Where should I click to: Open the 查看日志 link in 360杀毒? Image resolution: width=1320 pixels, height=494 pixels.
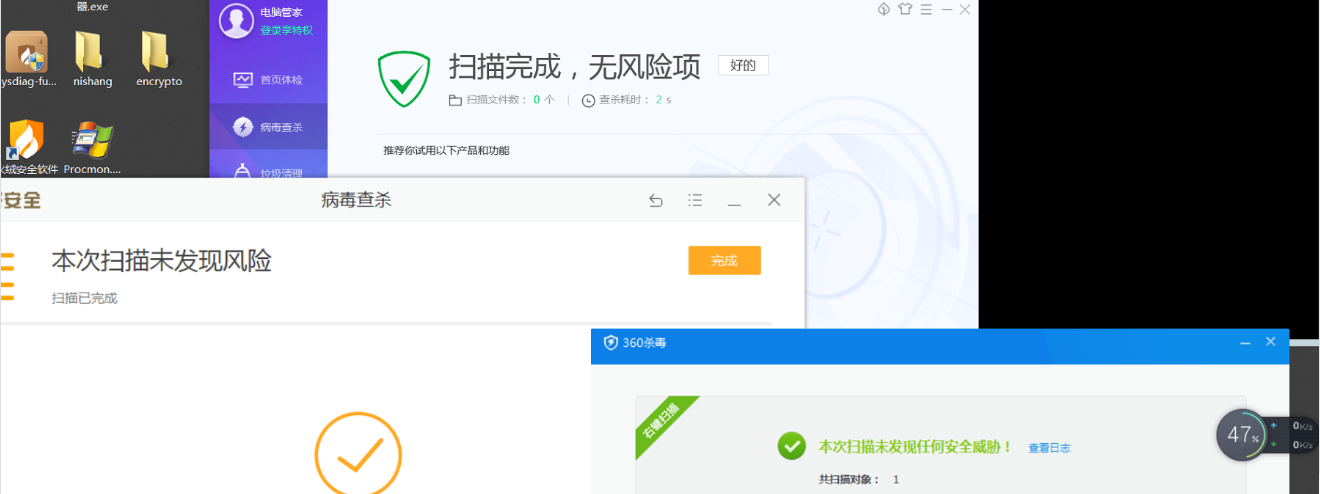tap(1049, 448)
